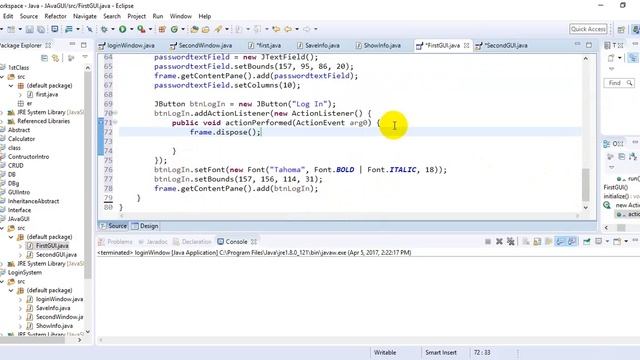Minimize the editor area
The width and height of the screenshot is (640, 360).
tap(577, 44)
